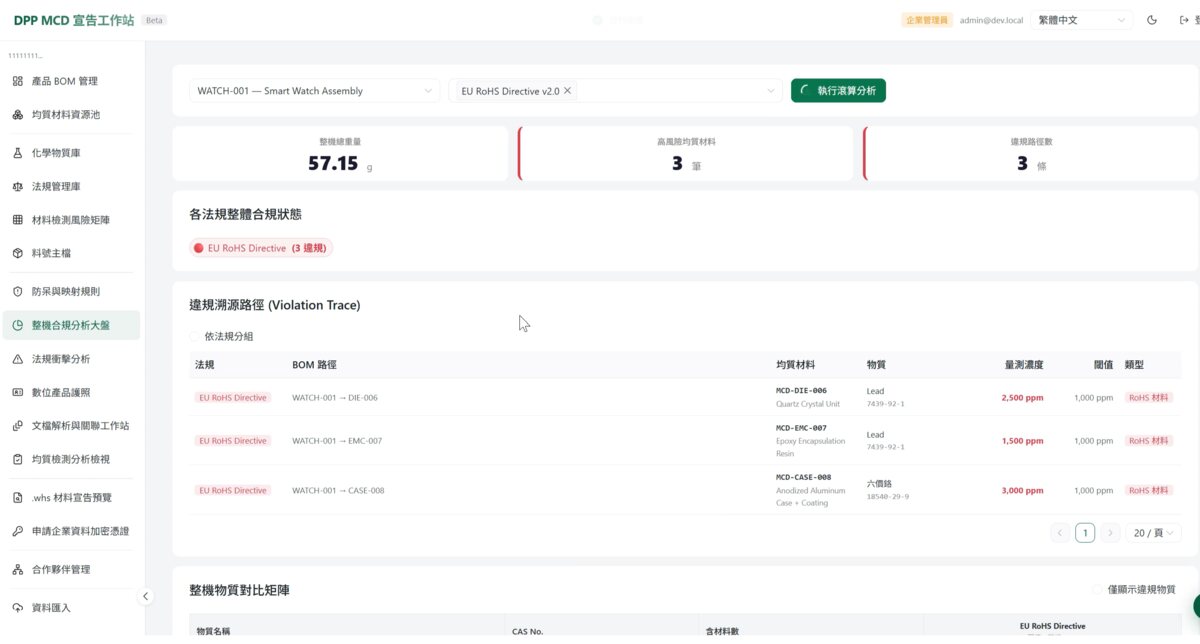Click the flask icon for 化學物質庫
Viewport: 1200px width, 644px height.
point(18,154)
